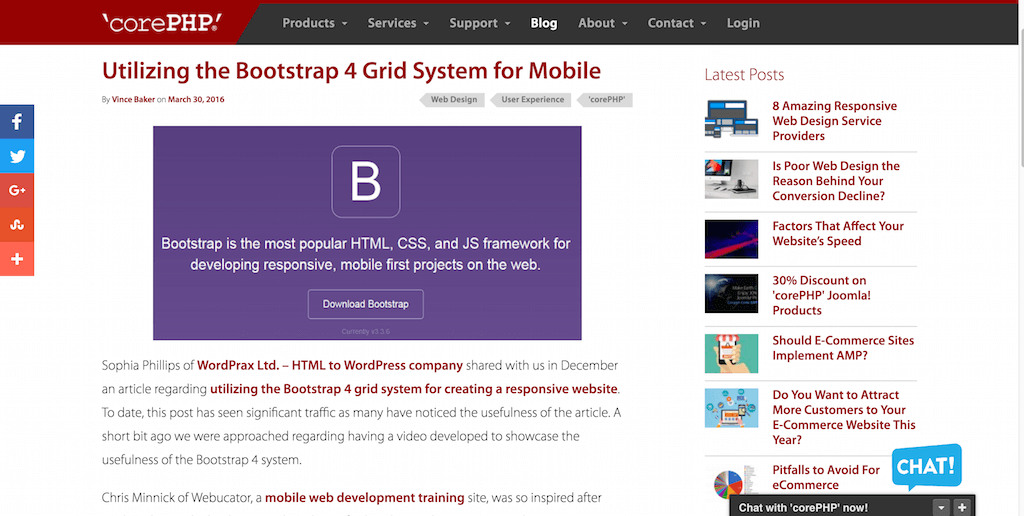
Task: Open the Products dropdown menu
Action: (x=315, y=23)
